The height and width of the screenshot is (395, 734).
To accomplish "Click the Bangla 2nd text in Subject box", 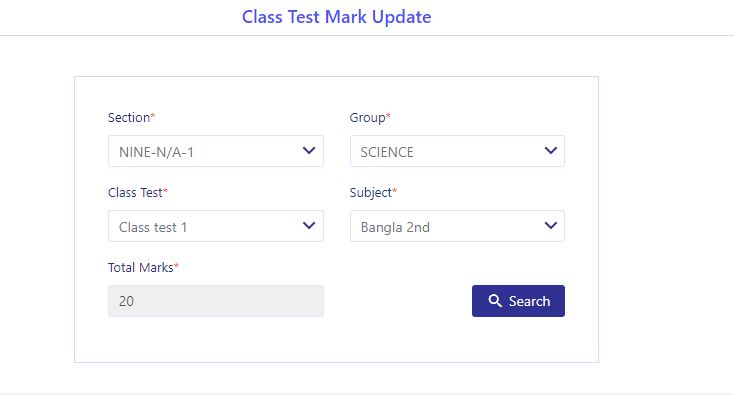I will 395,227.
